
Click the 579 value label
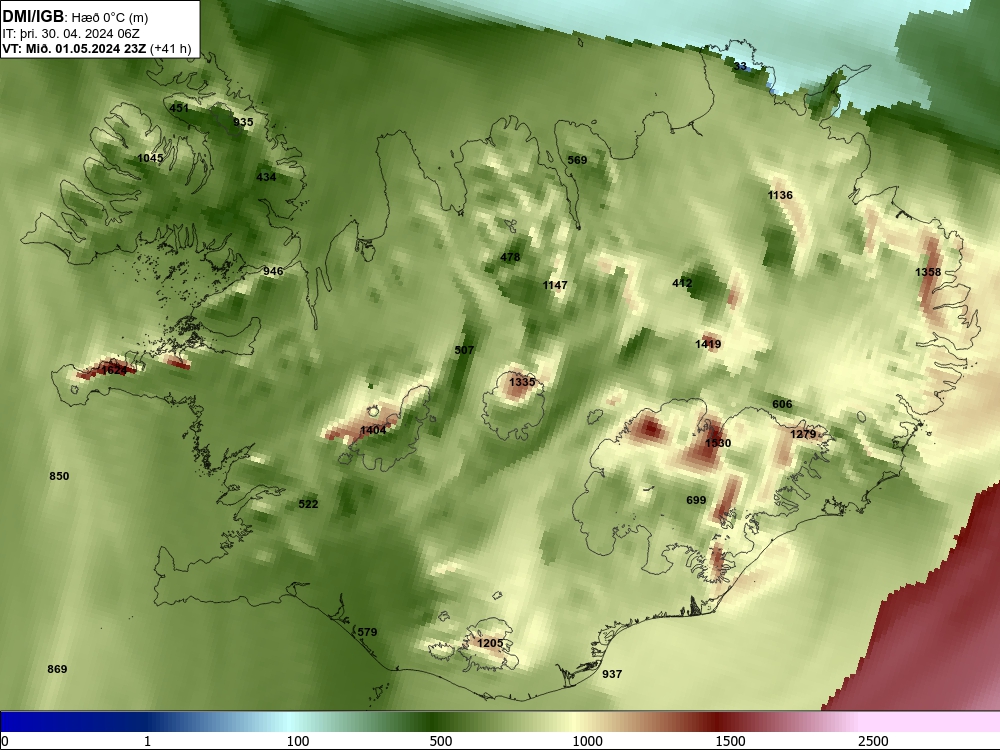tap(367, 631)
